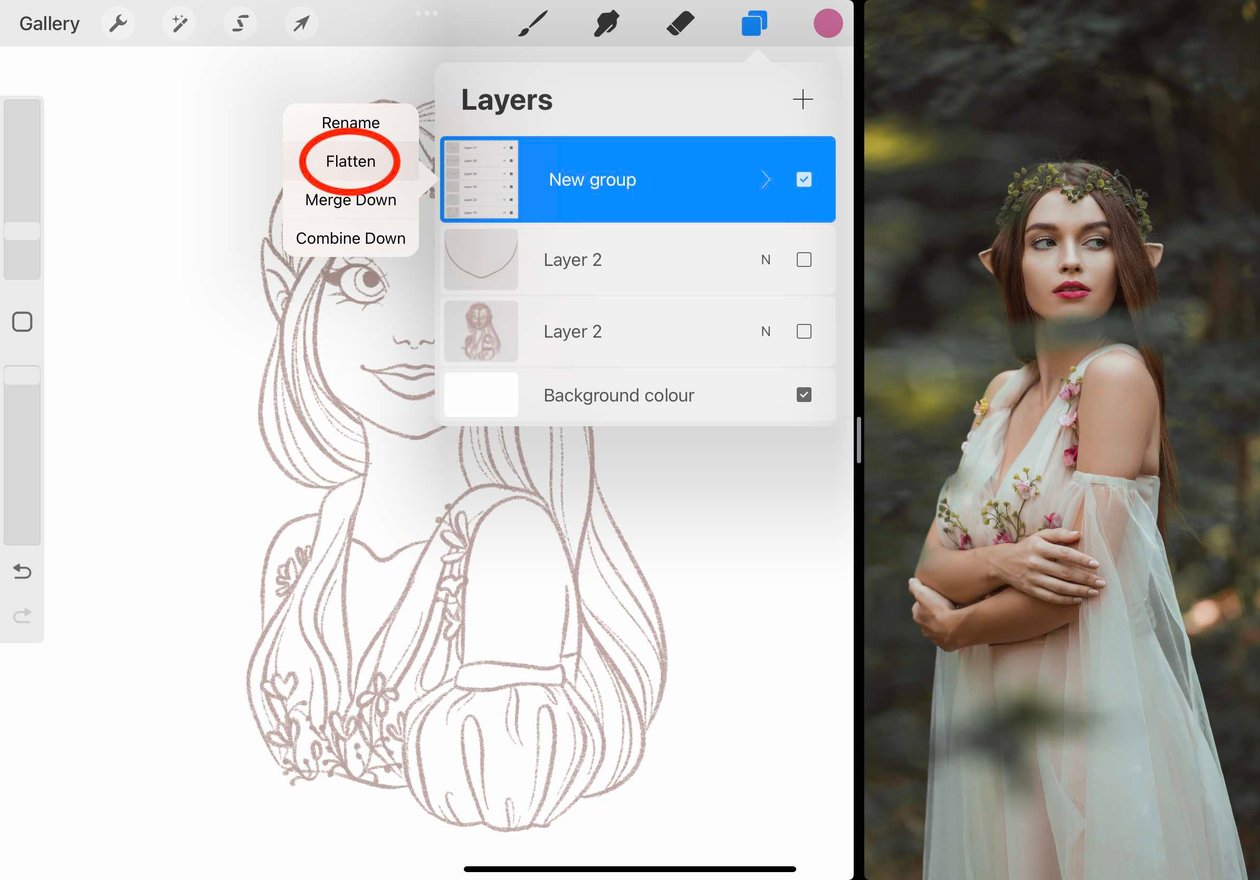
Task: Open the Actions wrench menu
Action: [118, 23]
